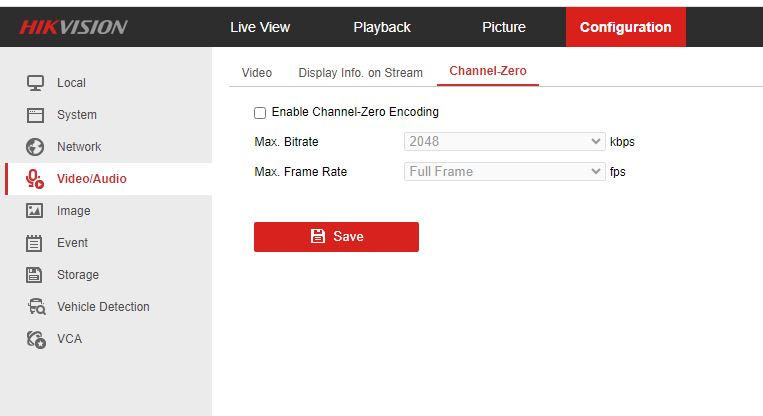Enable Channel-Zero Encoding checkbox

tap(260, 112)
